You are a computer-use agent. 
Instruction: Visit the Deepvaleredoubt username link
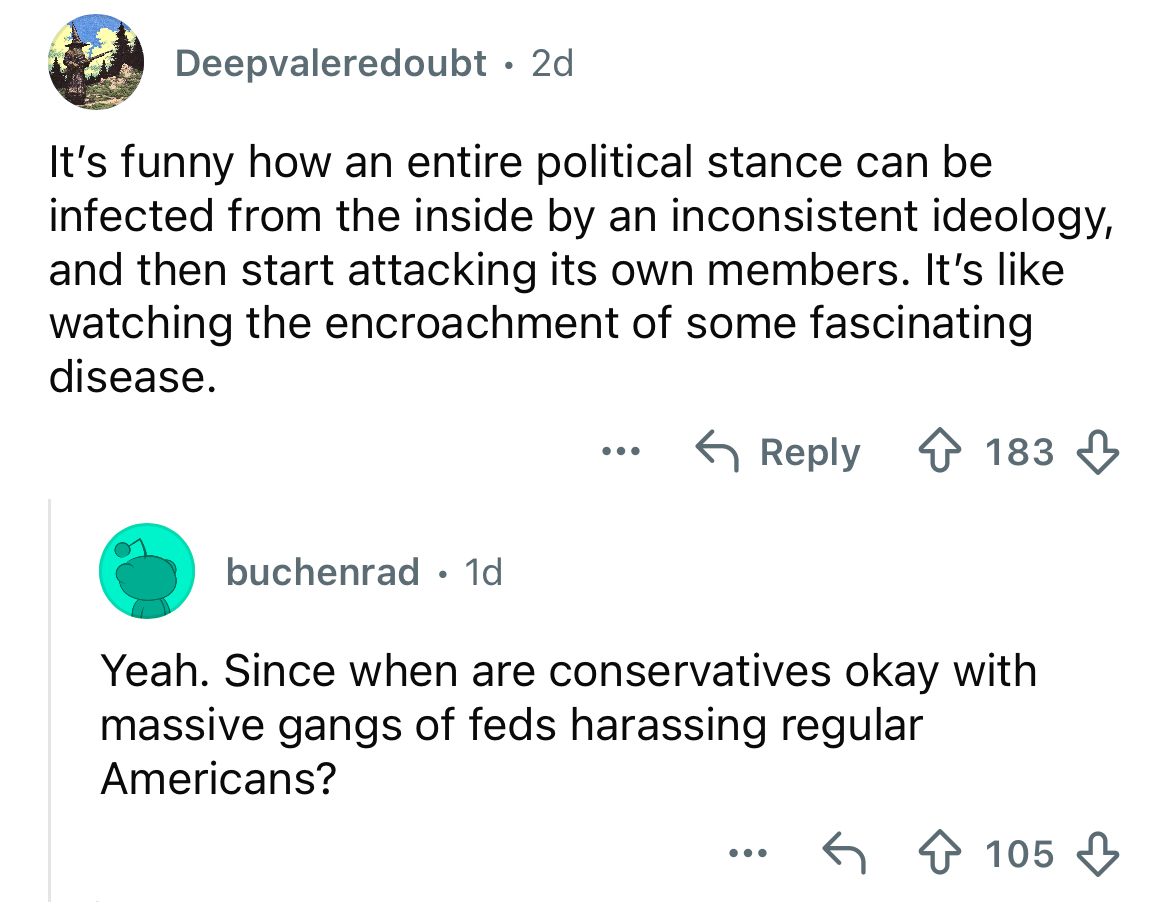(331, 64)
